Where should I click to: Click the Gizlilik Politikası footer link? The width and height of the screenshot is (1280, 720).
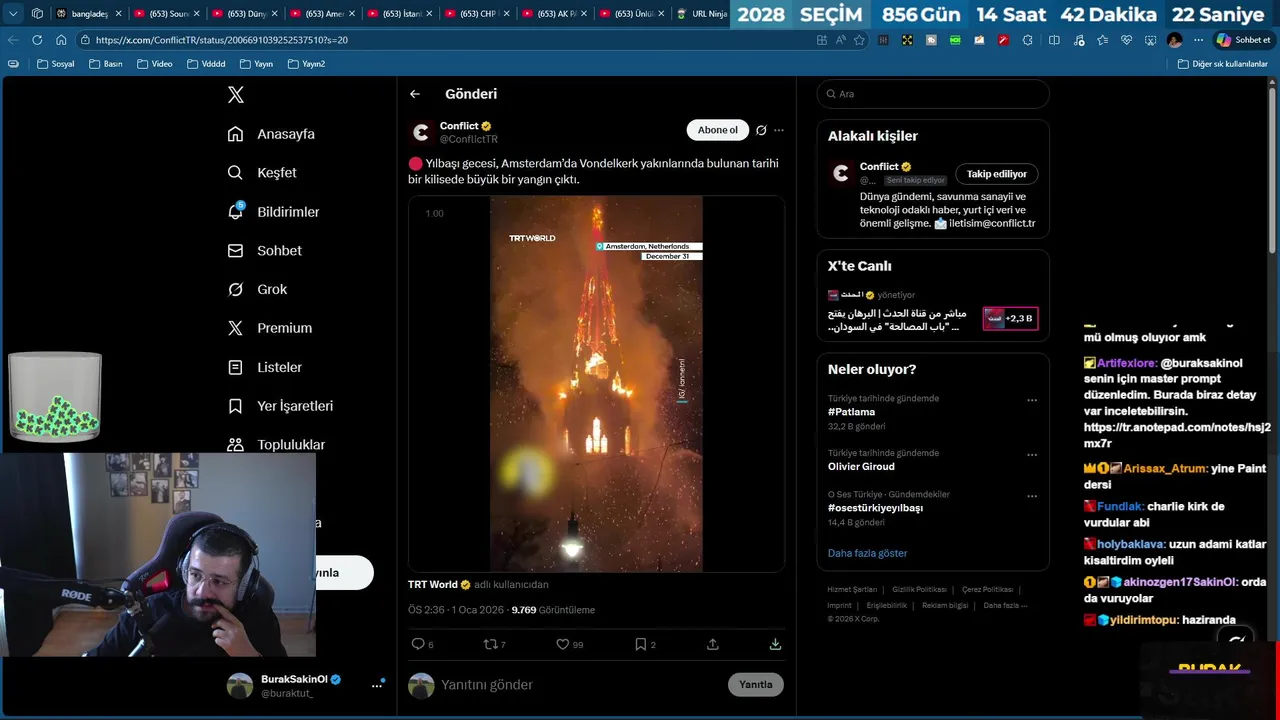(x=919, y=590)
